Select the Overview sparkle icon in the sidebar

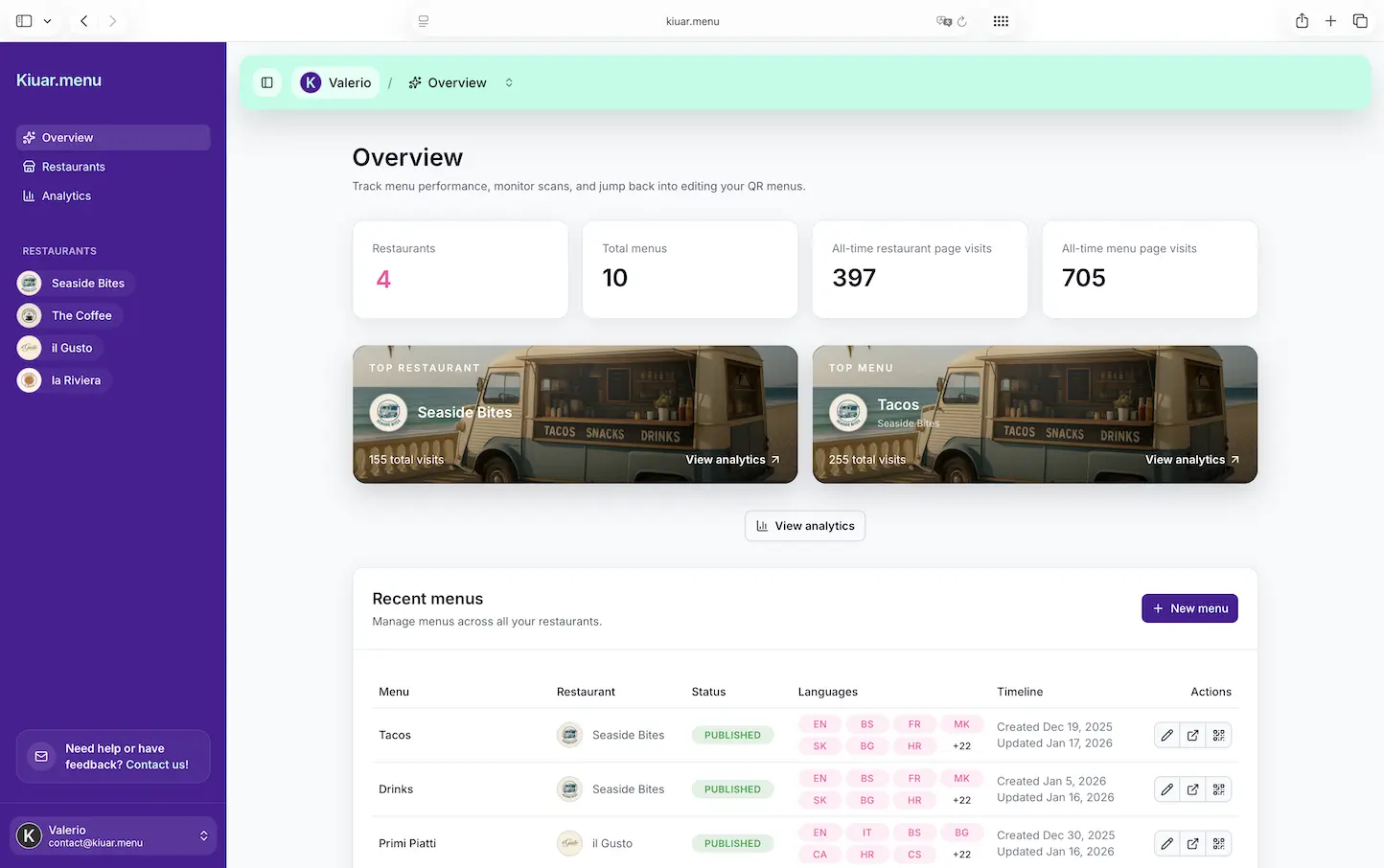(x=31, y=137)
